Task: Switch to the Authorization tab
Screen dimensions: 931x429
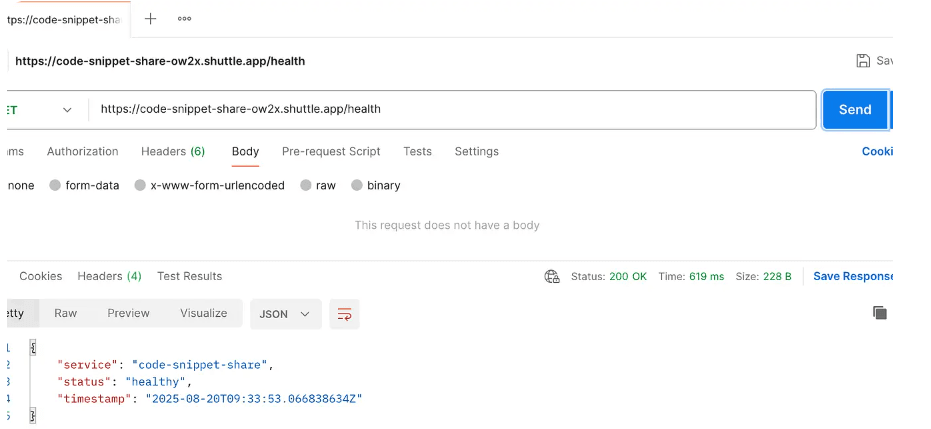Action: pyautogui.click(x=83, y=151)
